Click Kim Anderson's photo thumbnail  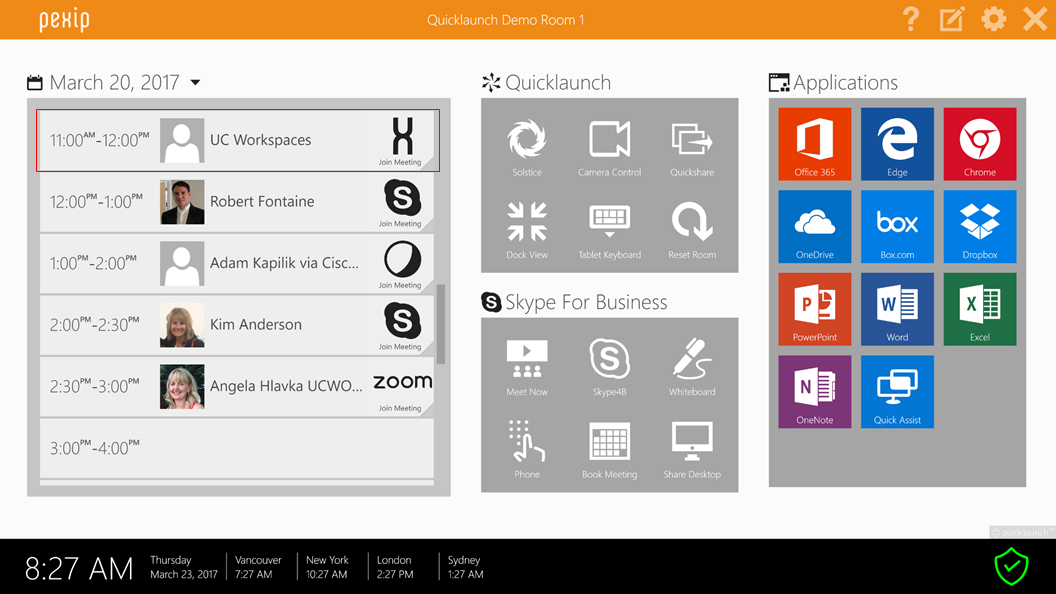point(182,325)
